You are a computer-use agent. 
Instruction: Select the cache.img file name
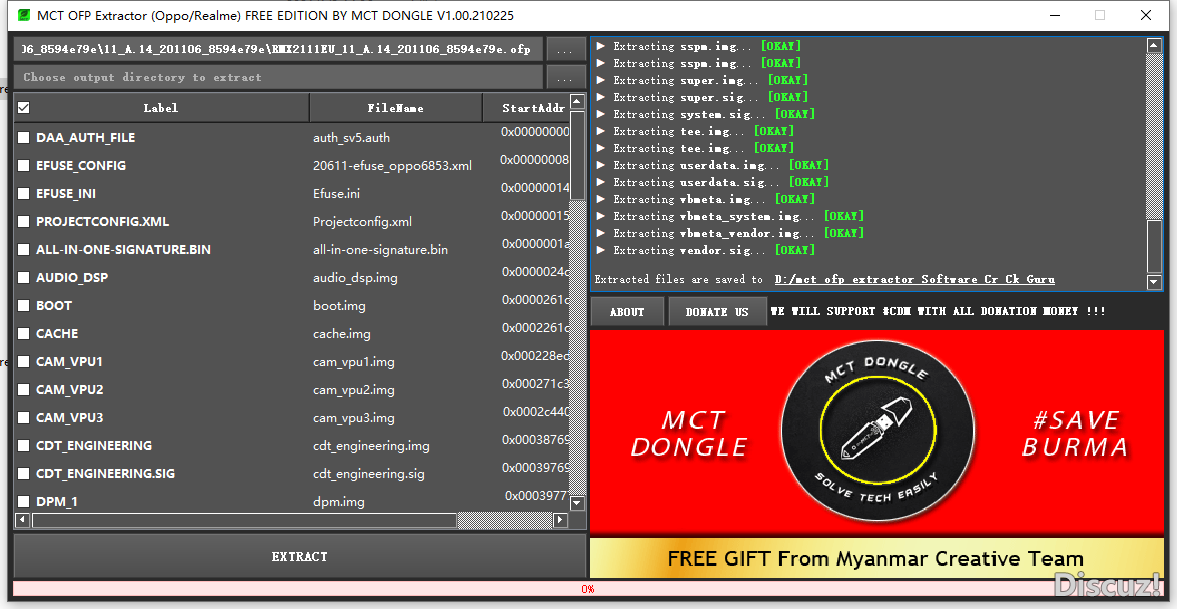pos(342,334)
